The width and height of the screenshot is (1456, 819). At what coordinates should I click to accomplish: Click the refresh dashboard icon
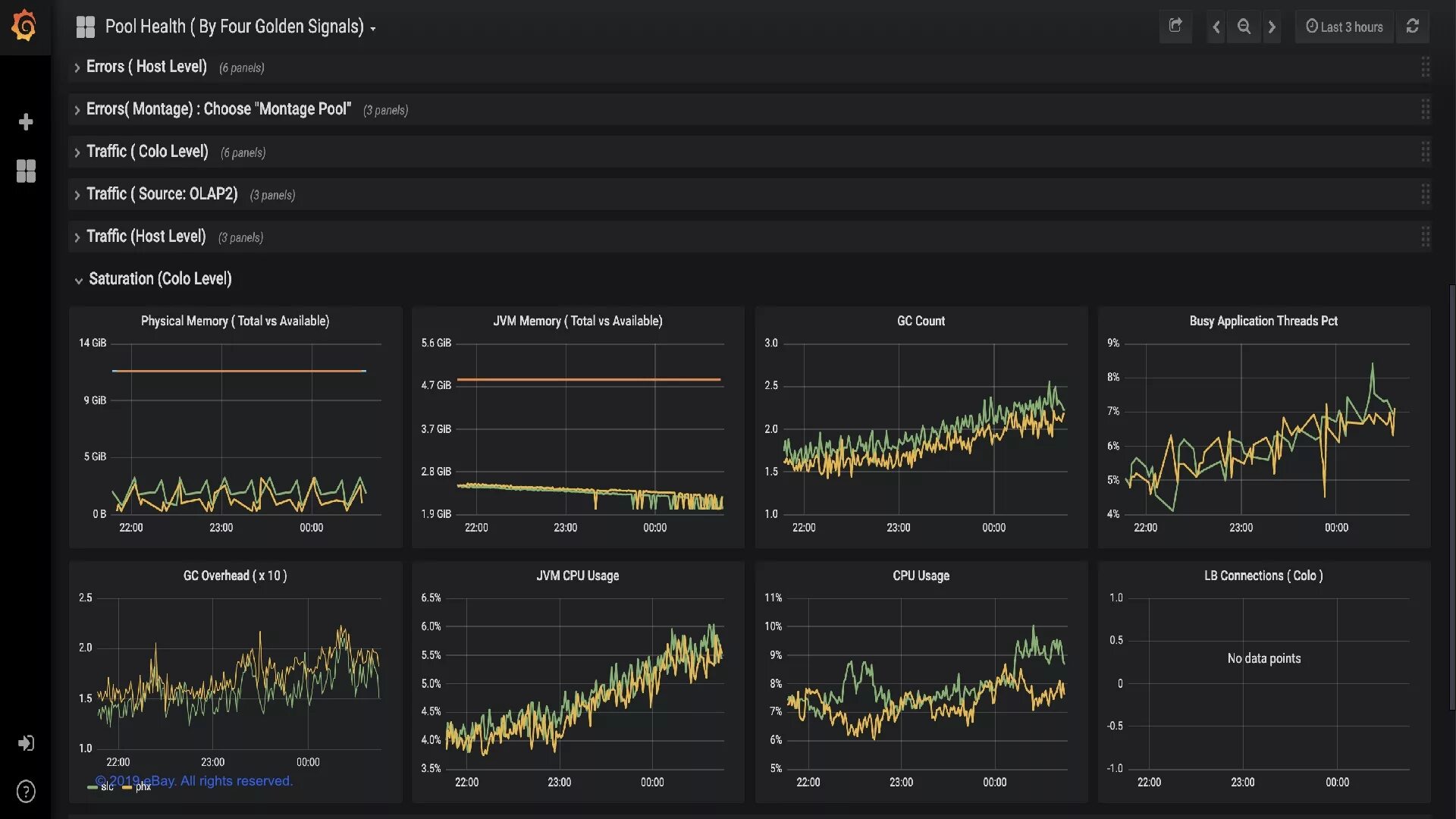coord(1412,27)
